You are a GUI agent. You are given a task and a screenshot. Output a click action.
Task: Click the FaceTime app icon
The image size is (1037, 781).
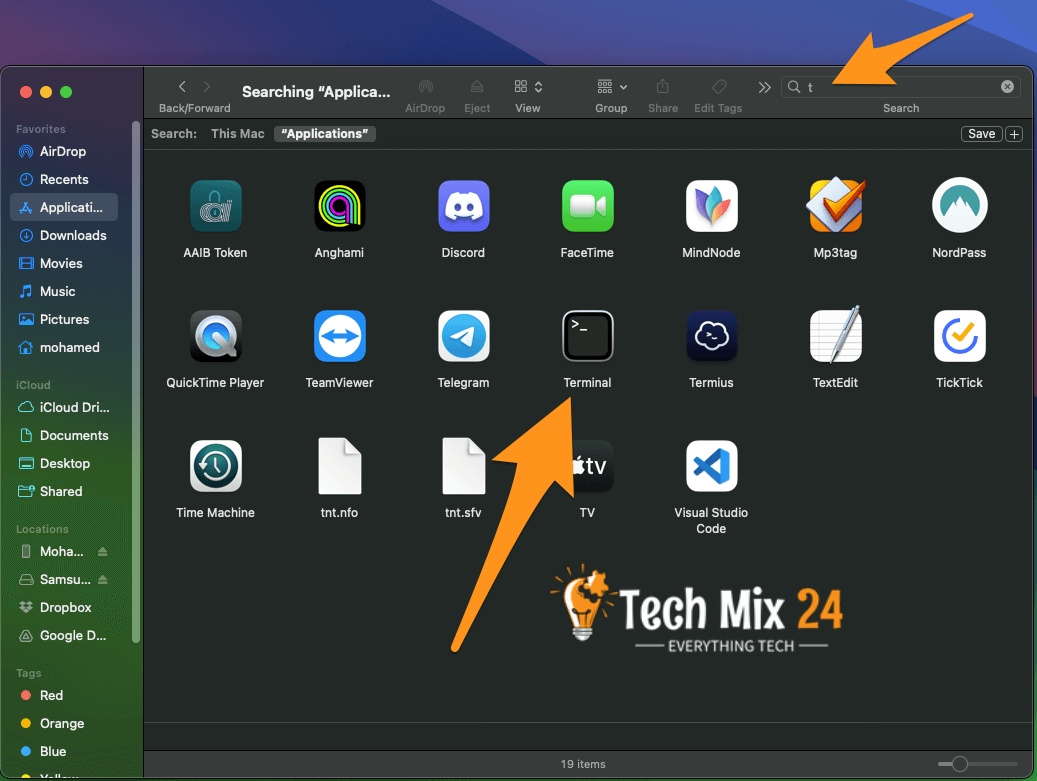pos(587,206)
